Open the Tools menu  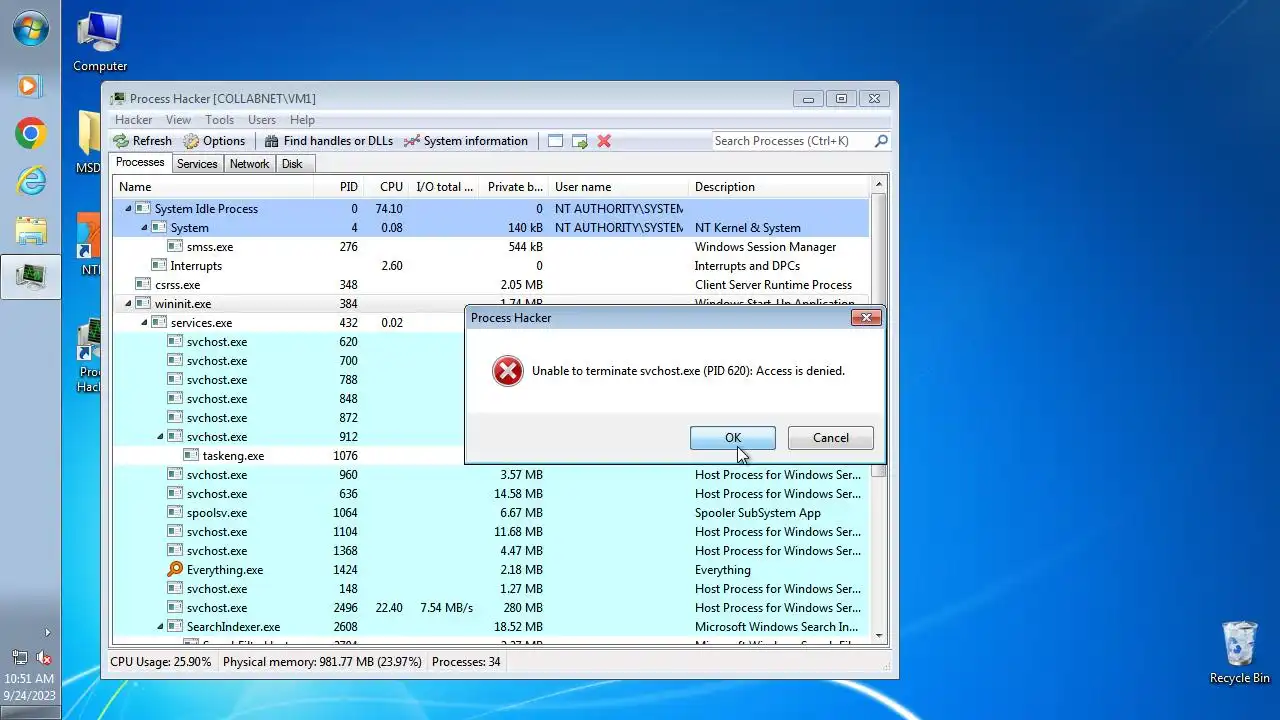pos(220,120)
